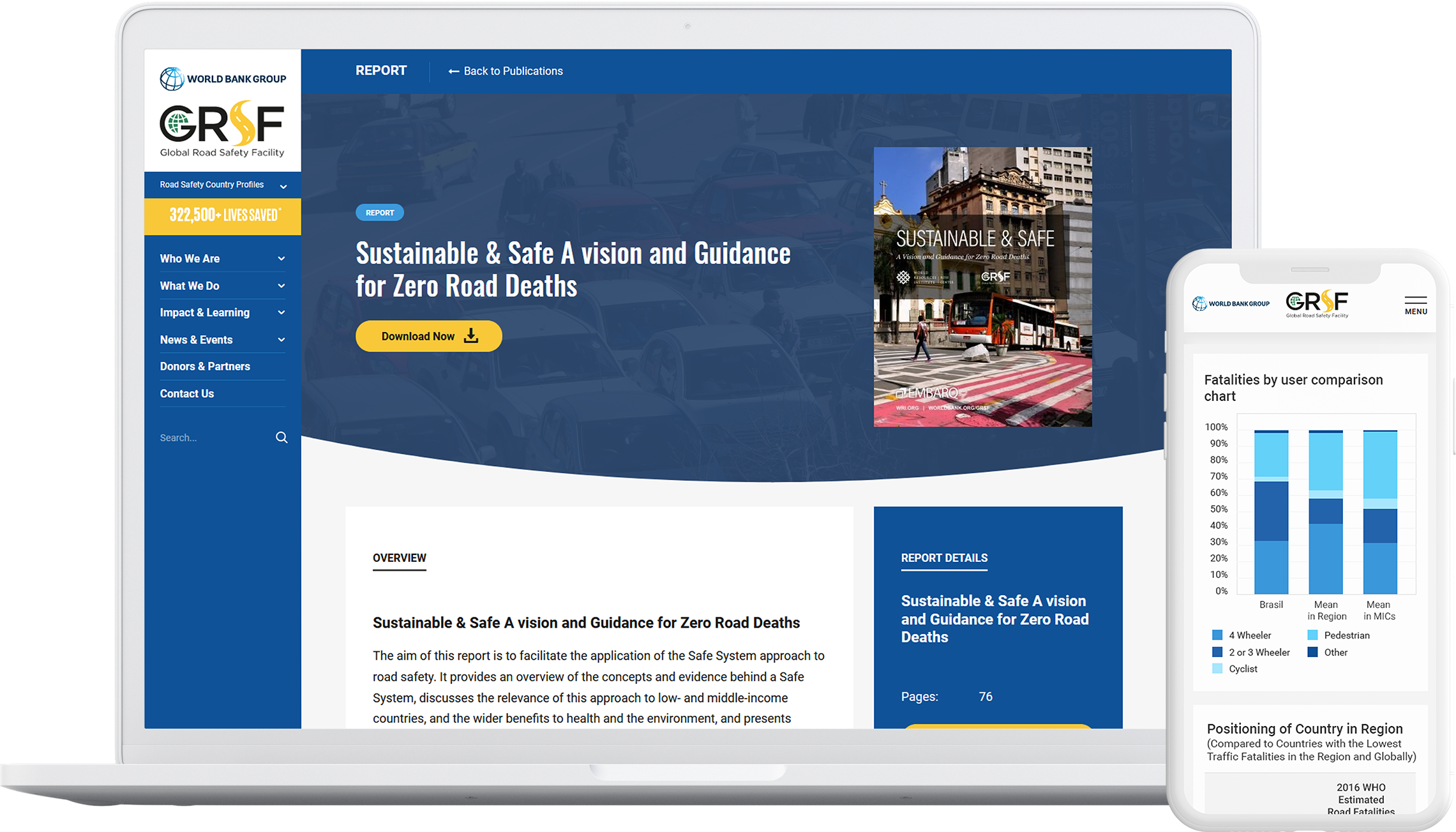
Task: Open the hamburger MENU icon on phone
Action: click(1416, 306)
